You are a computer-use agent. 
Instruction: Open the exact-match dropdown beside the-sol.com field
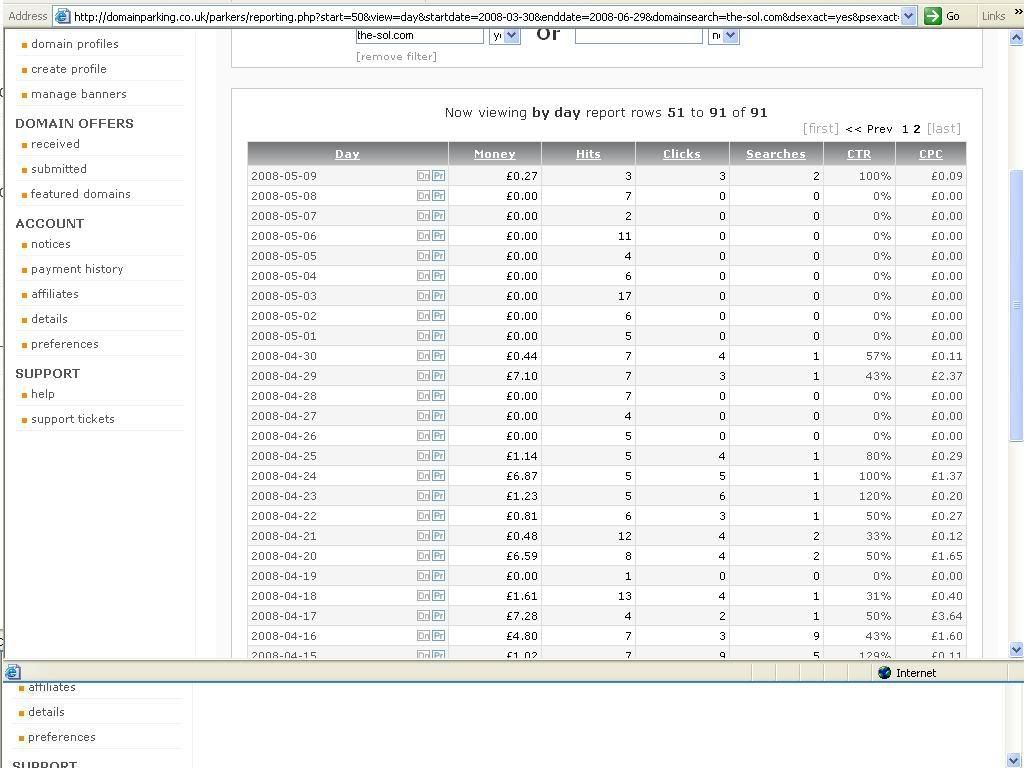coord(505,35)
